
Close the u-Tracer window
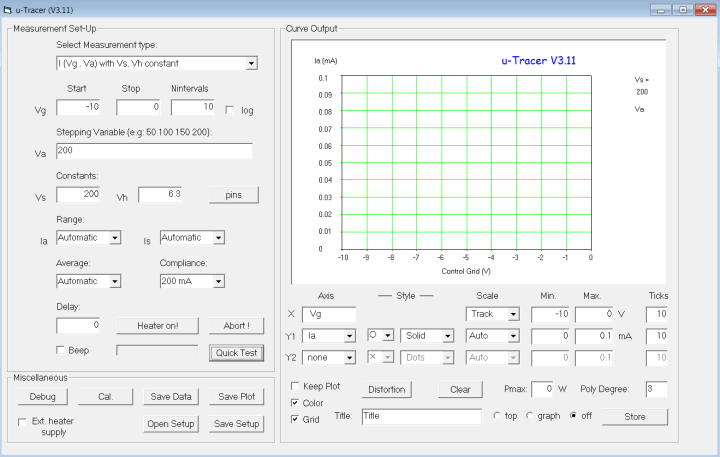(705, 10)
